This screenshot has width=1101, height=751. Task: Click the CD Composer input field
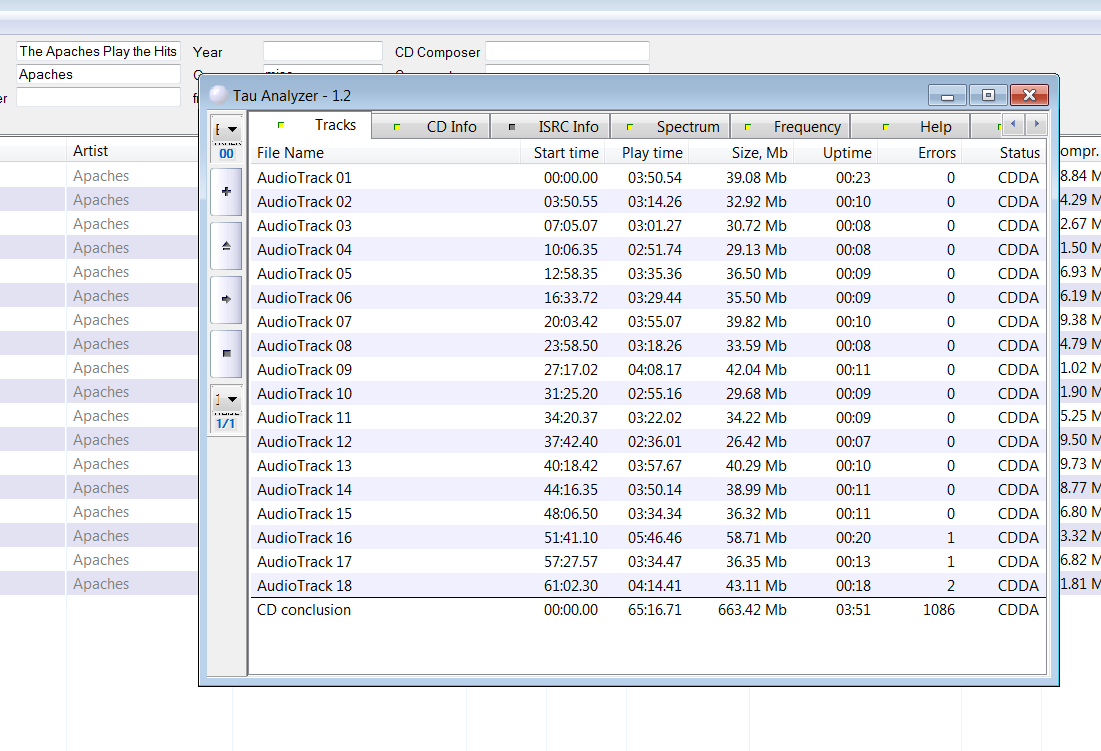(567, 51)
